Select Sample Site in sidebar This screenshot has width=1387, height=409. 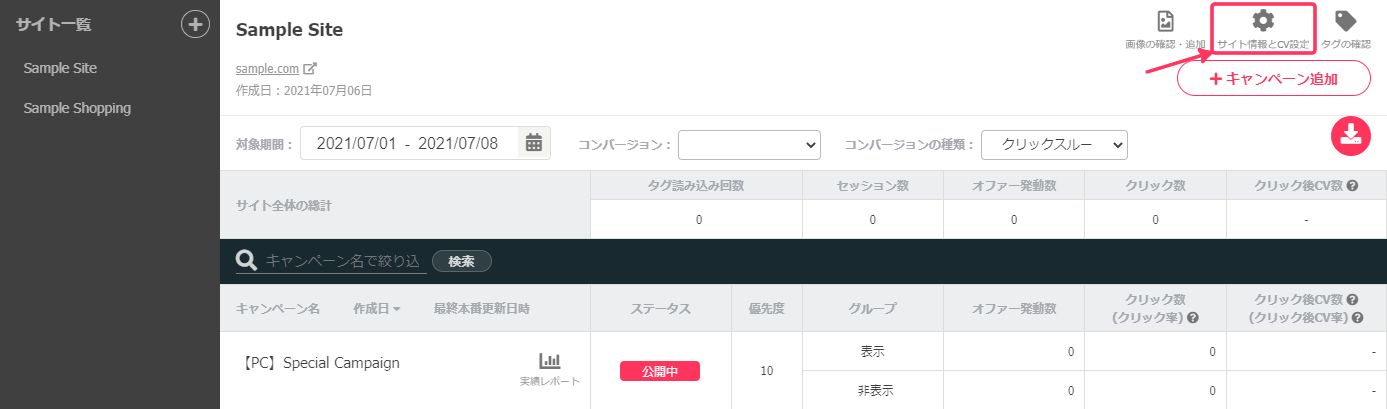click(x=60, y=68)
